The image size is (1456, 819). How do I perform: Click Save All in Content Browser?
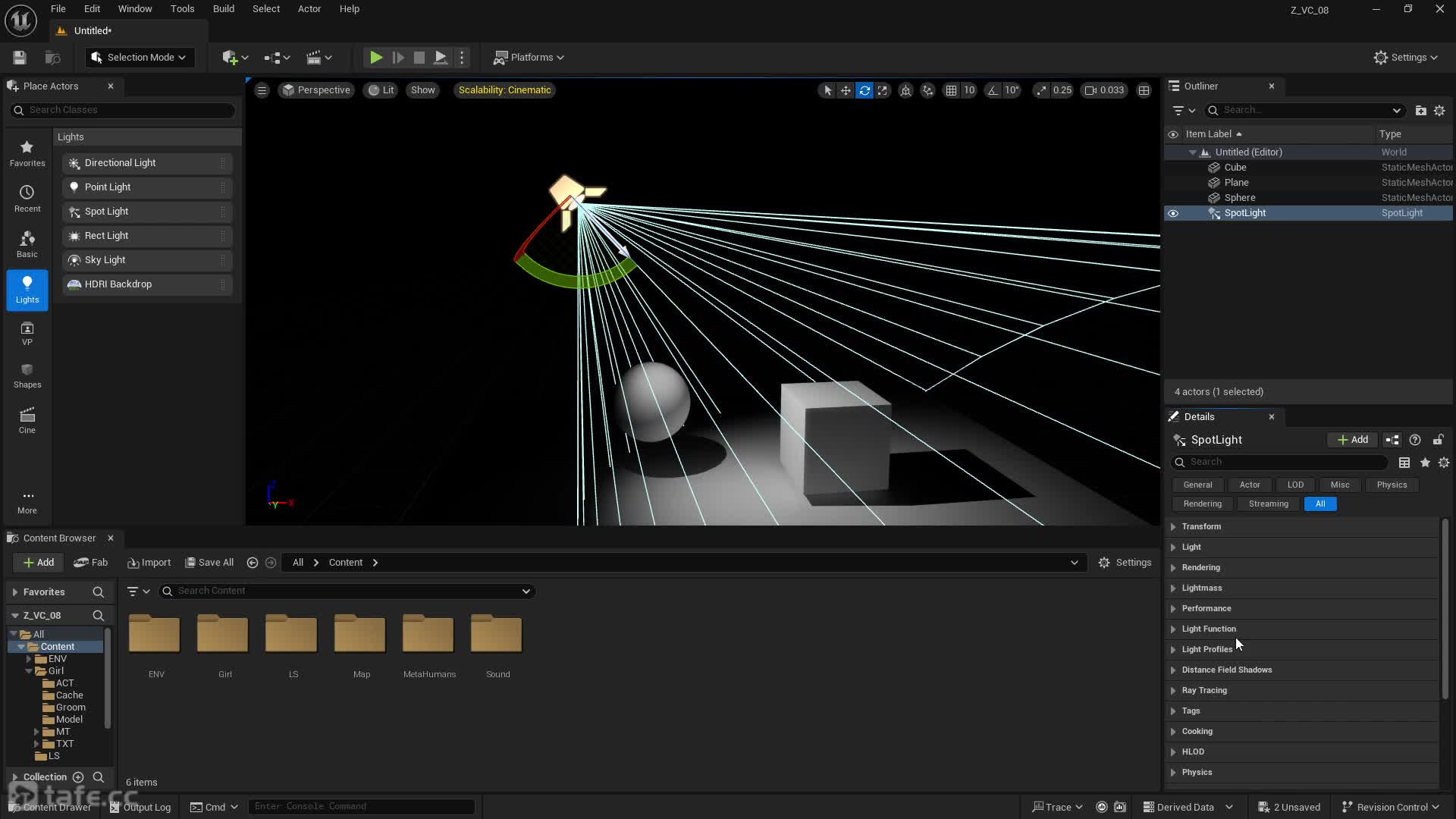pyautogui.click(x=209, y=563)
